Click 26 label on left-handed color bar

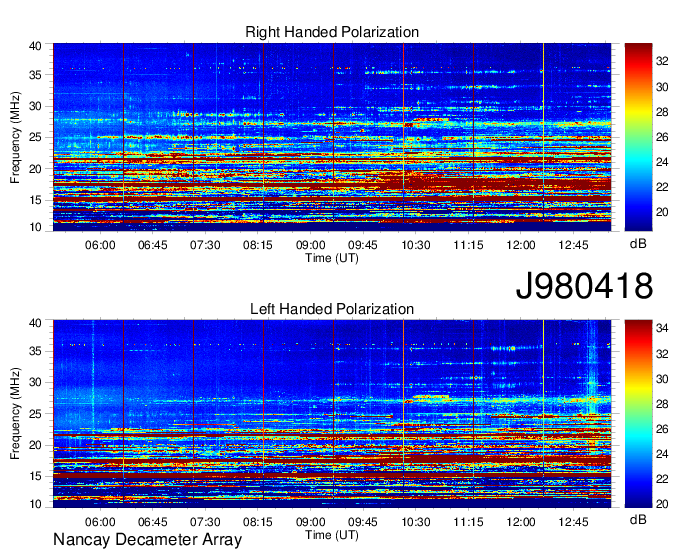tap(662, 429)
